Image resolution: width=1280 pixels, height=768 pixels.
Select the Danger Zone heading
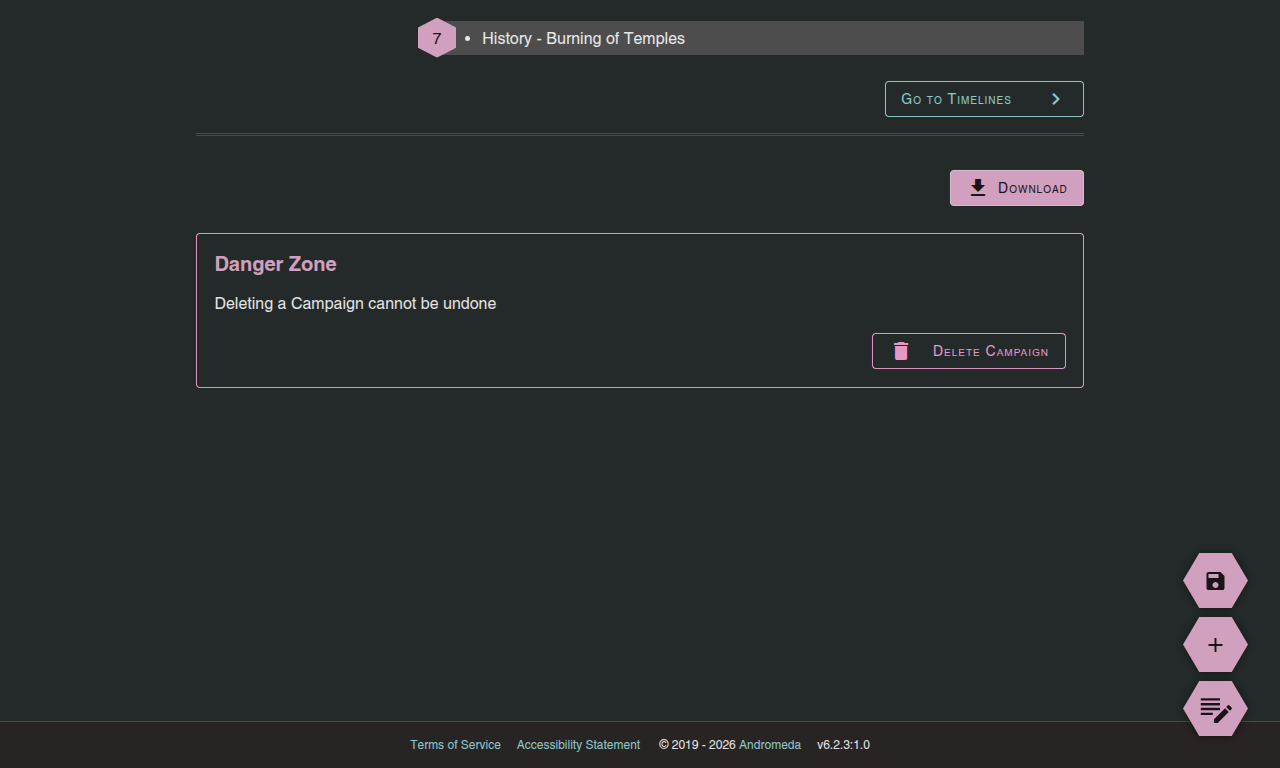[x=275, y=263]
